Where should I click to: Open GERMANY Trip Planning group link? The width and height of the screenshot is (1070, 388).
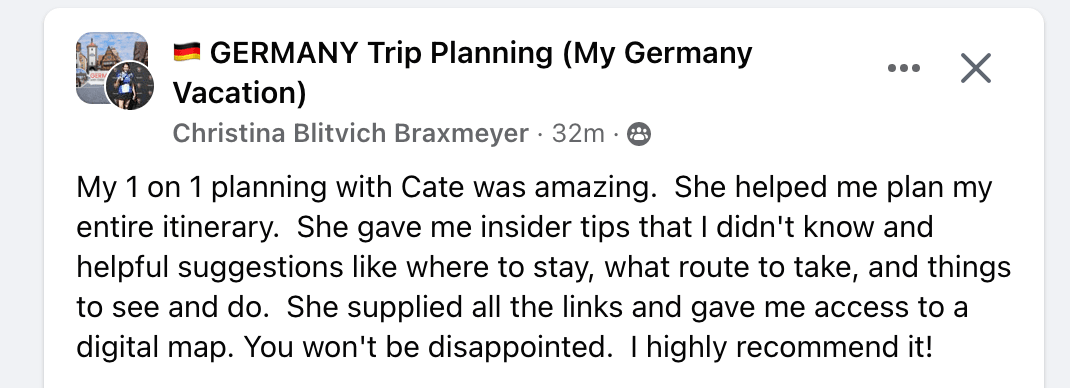pyautogui.click(x=463, y=72)
